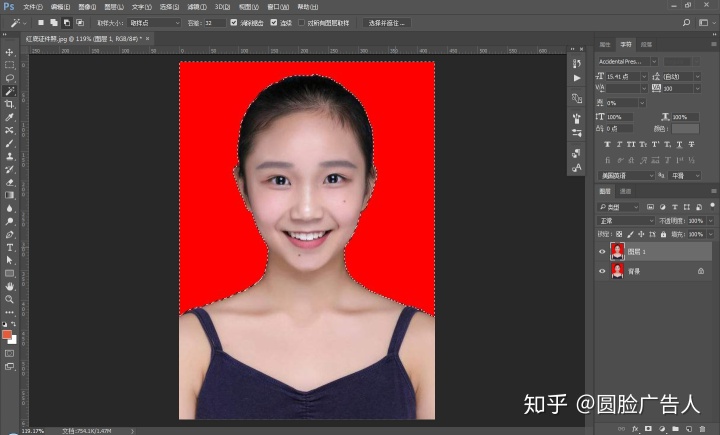Toggle the layer filter on/off switch

[x=712, y=206]
